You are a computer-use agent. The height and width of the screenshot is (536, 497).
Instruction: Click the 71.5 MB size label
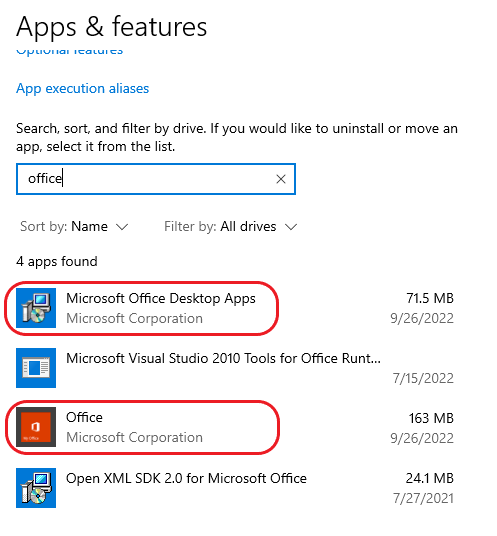coord(430,298)
